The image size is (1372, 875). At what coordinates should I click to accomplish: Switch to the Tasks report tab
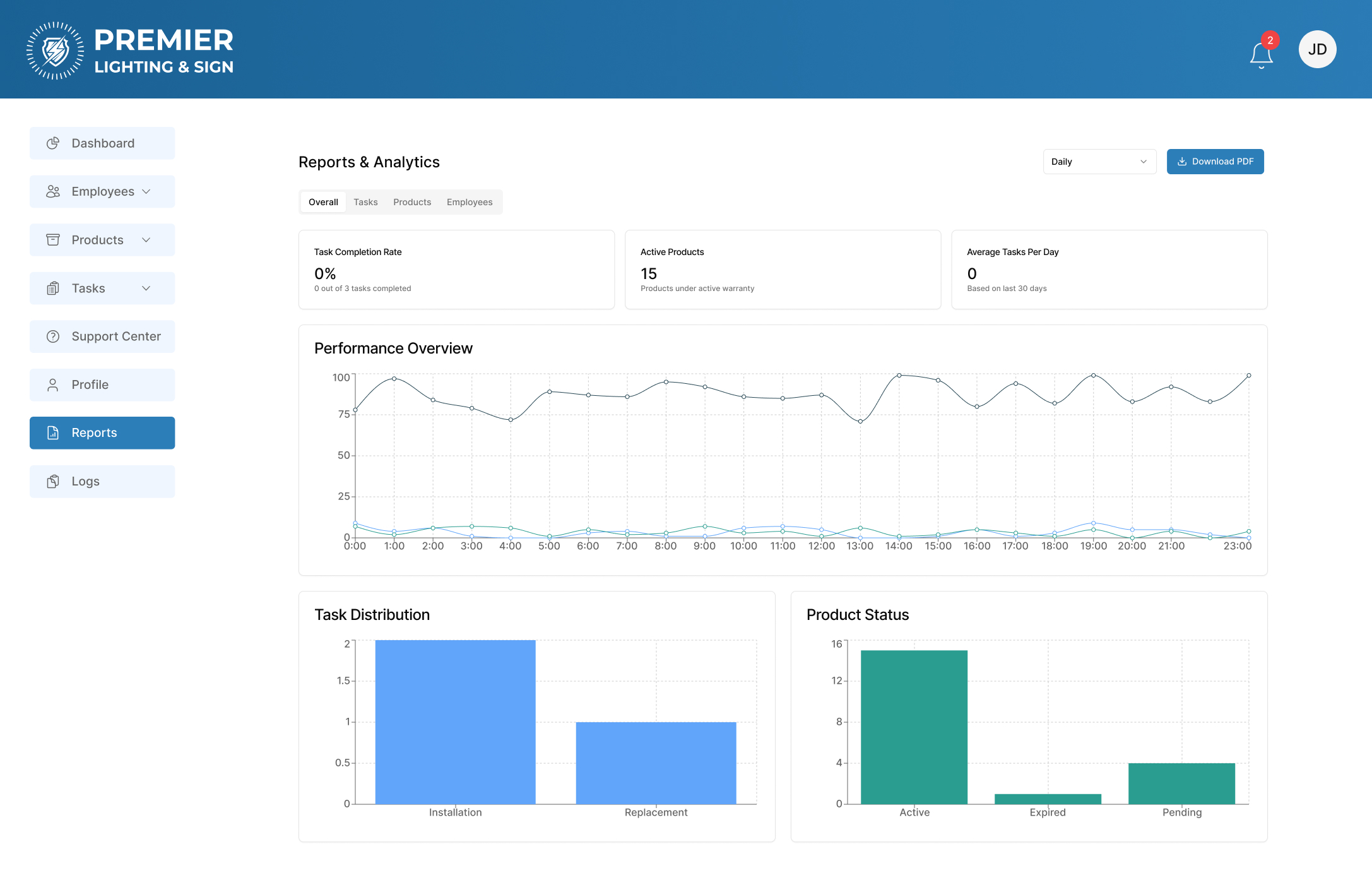pos(365,202)
